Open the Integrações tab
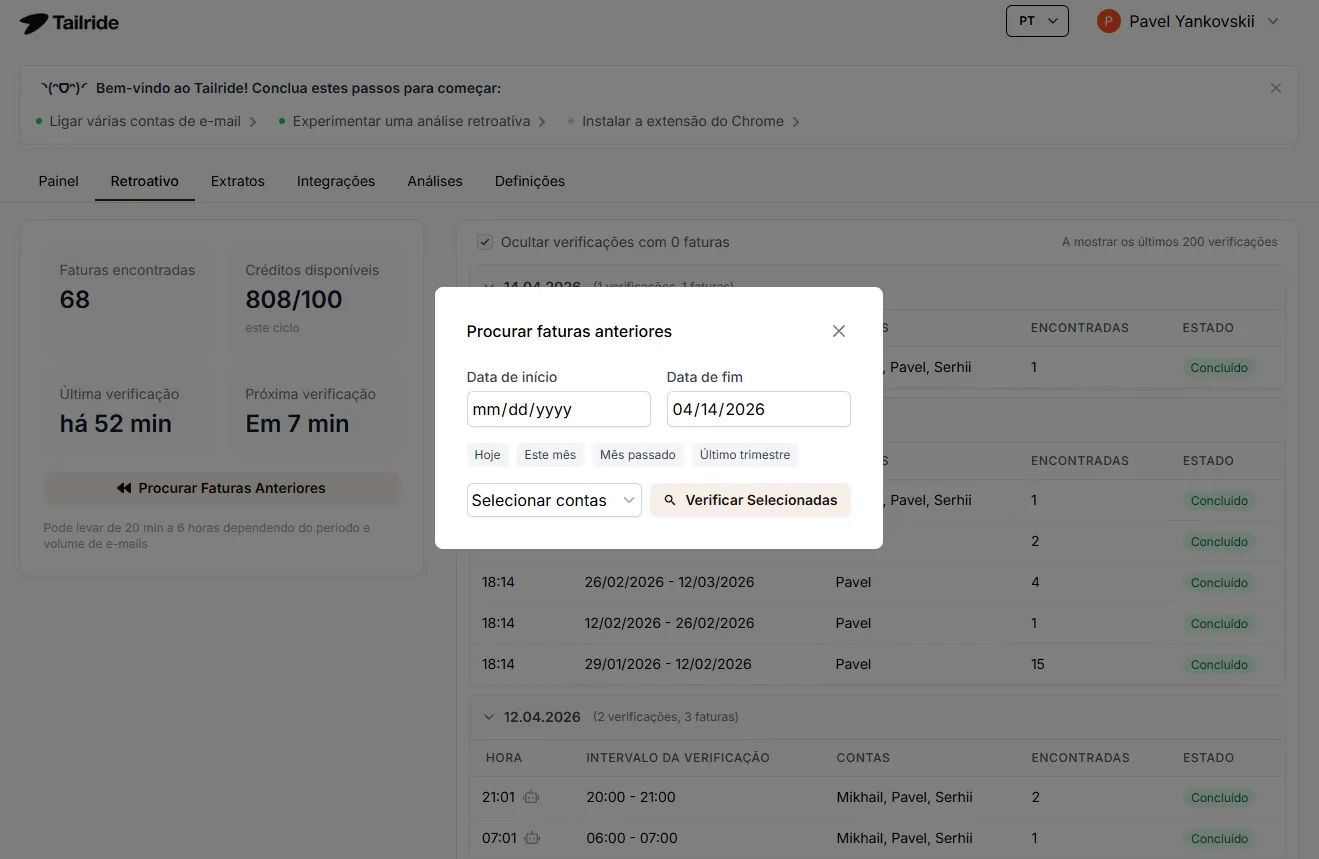Viewport: 1319px width, 859px height. (335, 181)
